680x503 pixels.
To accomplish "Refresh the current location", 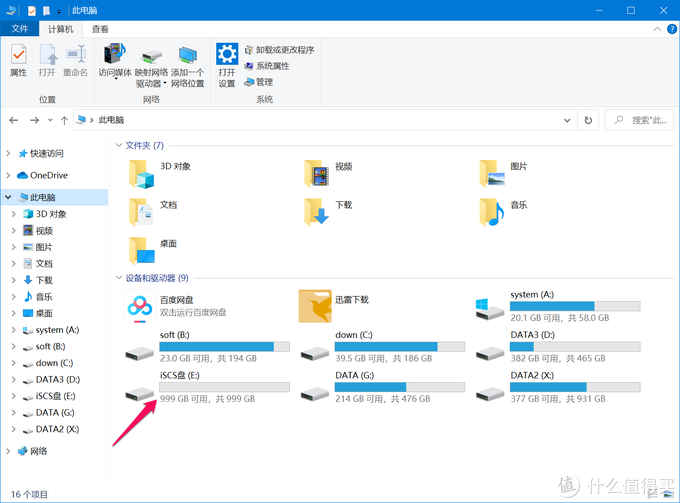I will tap(588, 120).
